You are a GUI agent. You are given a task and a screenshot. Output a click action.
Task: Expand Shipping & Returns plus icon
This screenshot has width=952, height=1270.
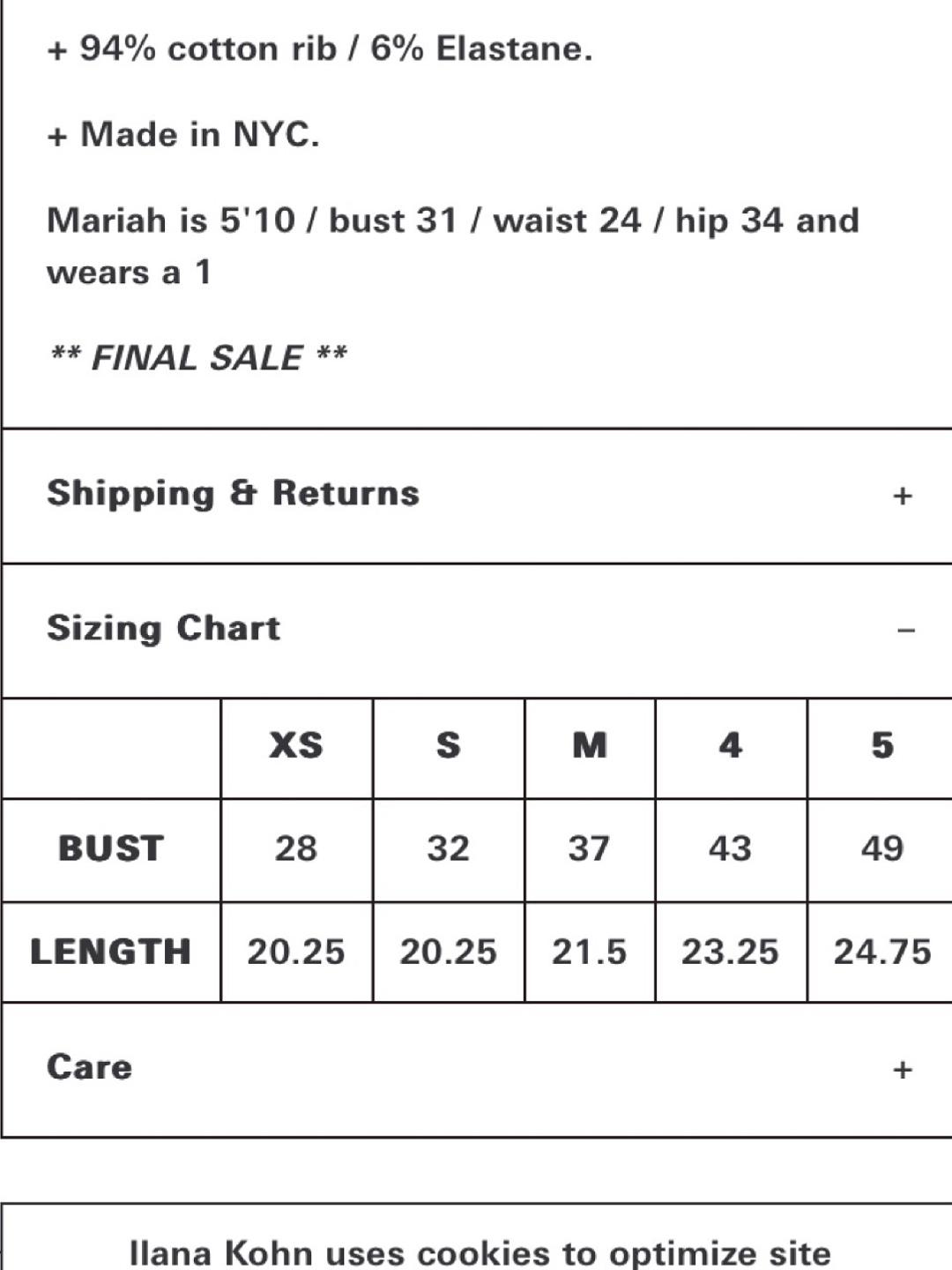(x=902, y=496)
